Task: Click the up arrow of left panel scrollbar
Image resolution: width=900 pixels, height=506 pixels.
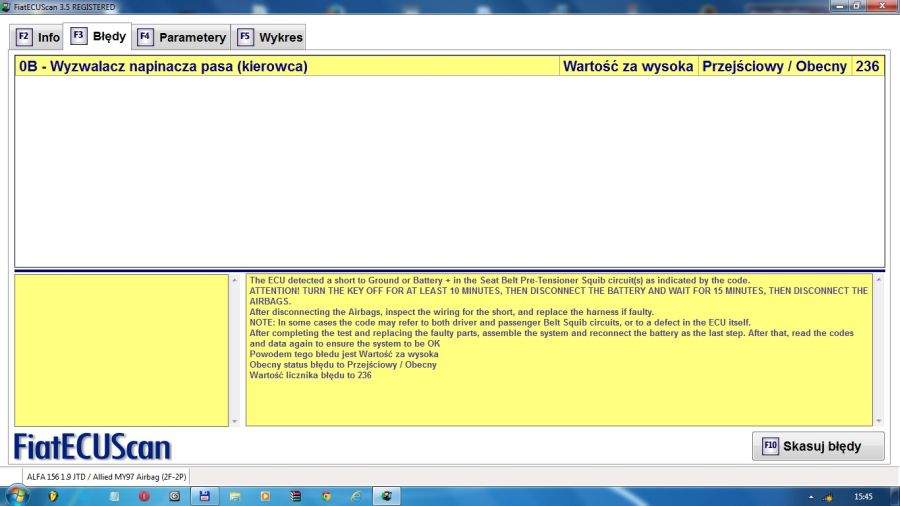Action: 234,280
